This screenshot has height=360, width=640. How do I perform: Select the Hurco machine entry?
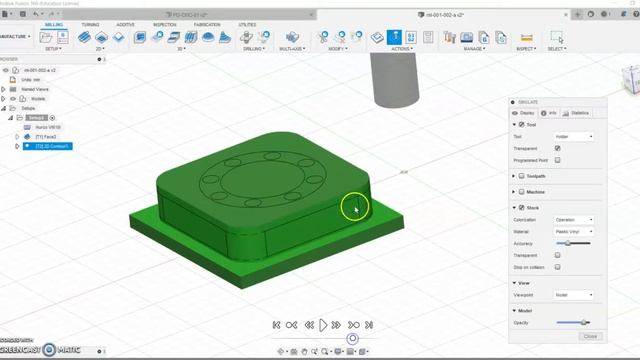pos(48,127)
